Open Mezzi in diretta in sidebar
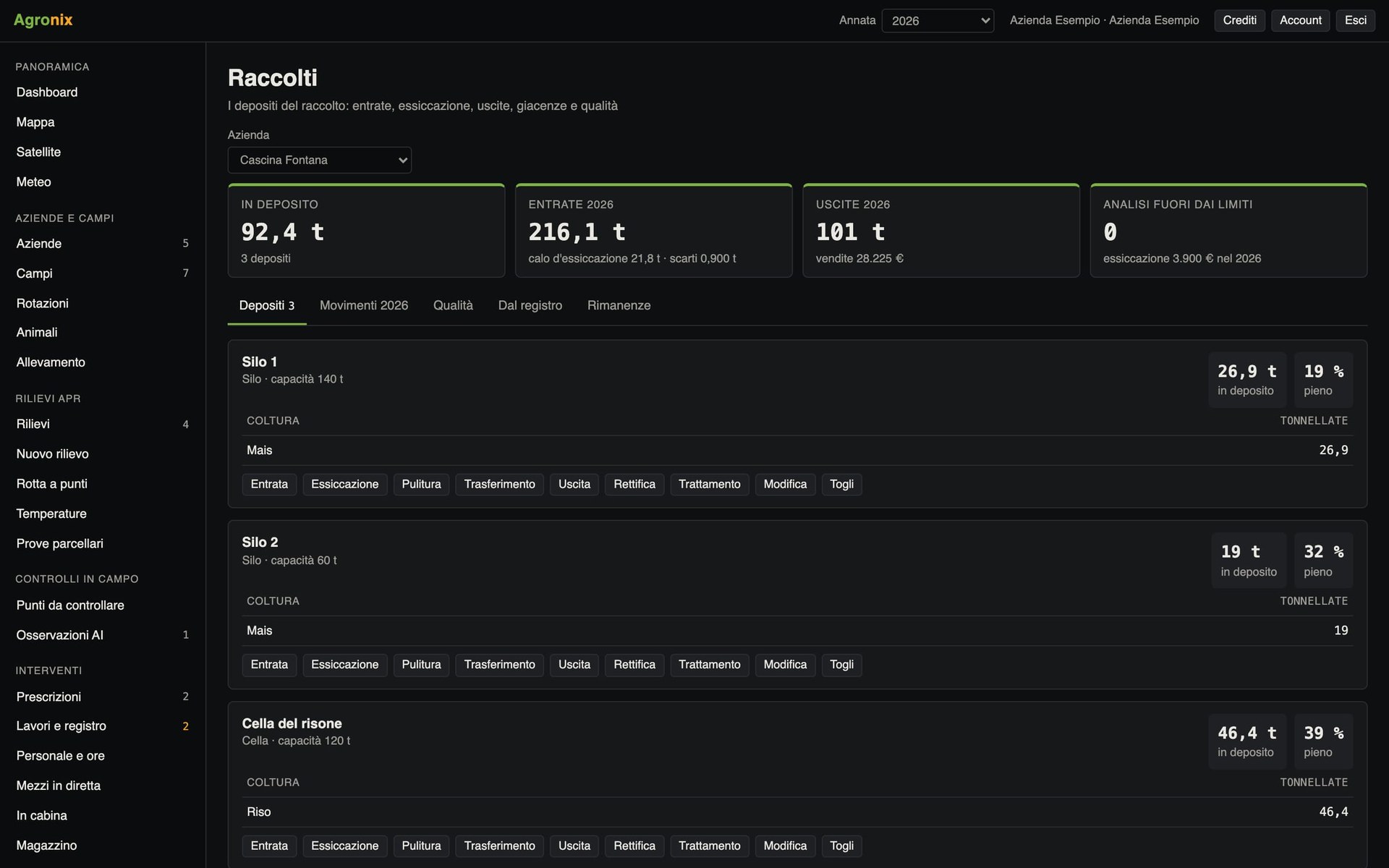 103,786
